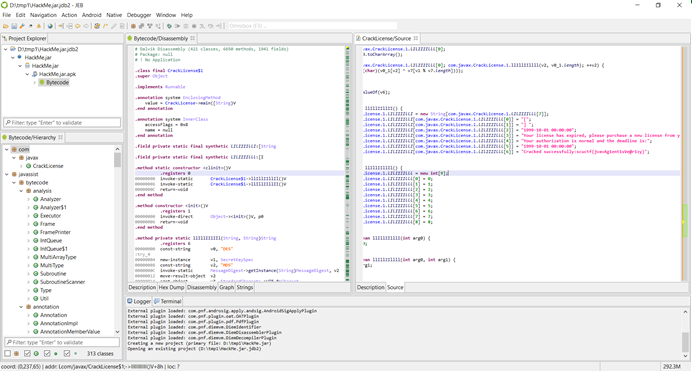Click the hierarchy vertical scrollbar thumb
Image resolution: width=692 pixels, height=371 pixels.
pyautogui.click(x=117, y=160)
